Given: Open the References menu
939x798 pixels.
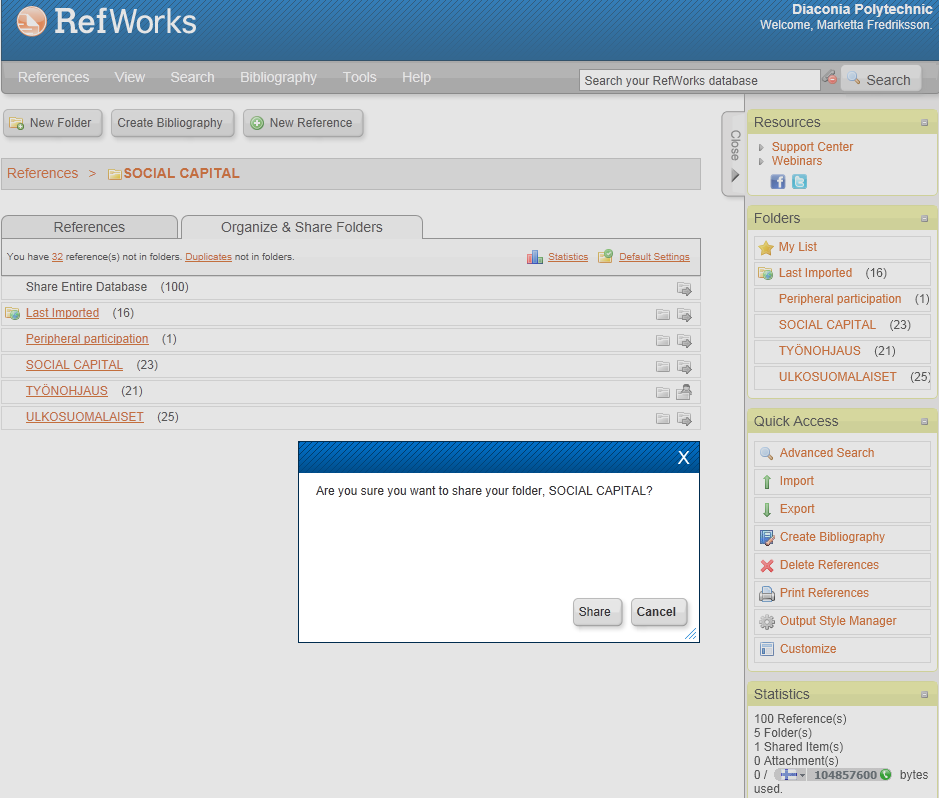Looking at the screenshot, I should point(53,77).
